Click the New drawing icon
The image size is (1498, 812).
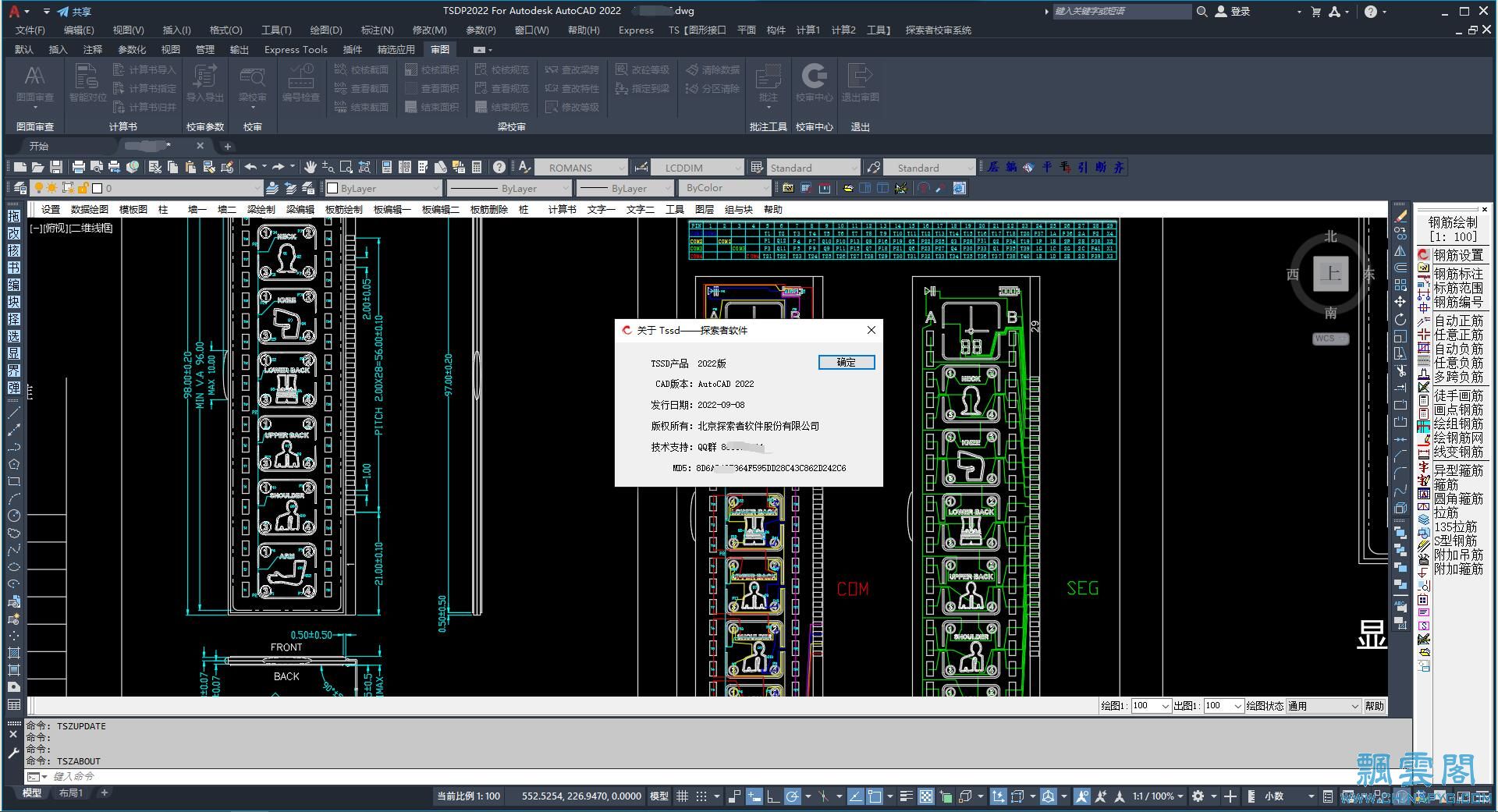coord(20,167)
